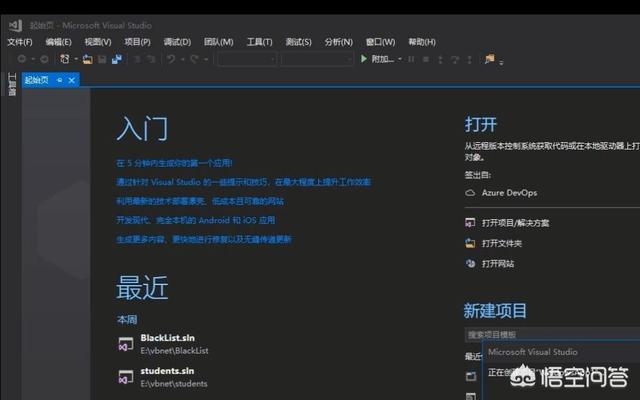Open the 窗口(W) menu
This screenshot has height=400, width=640.
tap(380, 42)
